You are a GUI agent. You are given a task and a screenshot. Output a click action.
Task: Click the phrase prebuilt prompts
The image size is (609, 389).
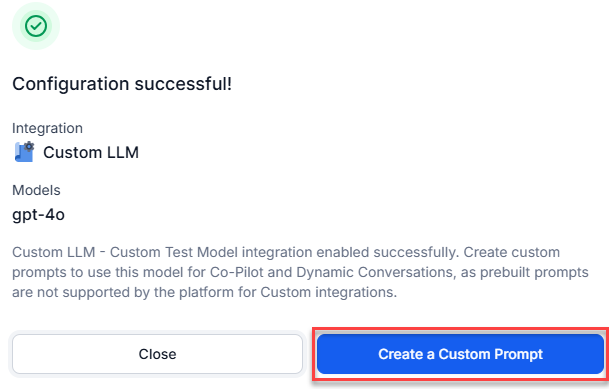click(534, 272)
